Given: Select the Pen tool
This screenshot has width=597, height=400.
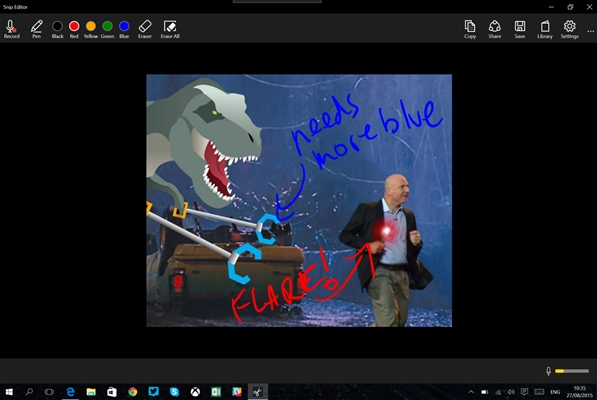Looking at the screenshot, I should click(x=37, y=29).
